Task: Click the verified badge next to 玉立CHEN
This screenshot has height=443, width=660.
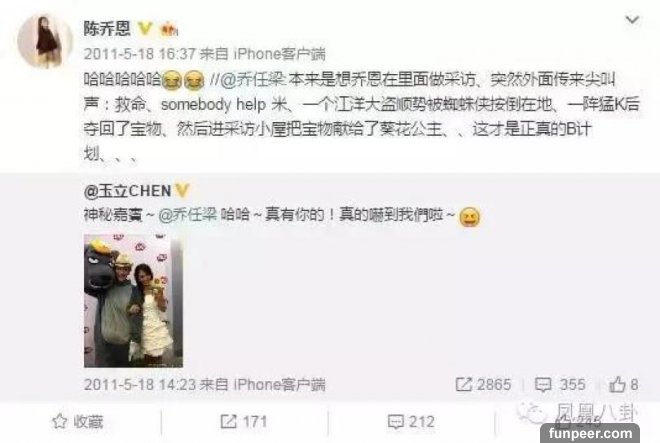Action: (182, 191)
